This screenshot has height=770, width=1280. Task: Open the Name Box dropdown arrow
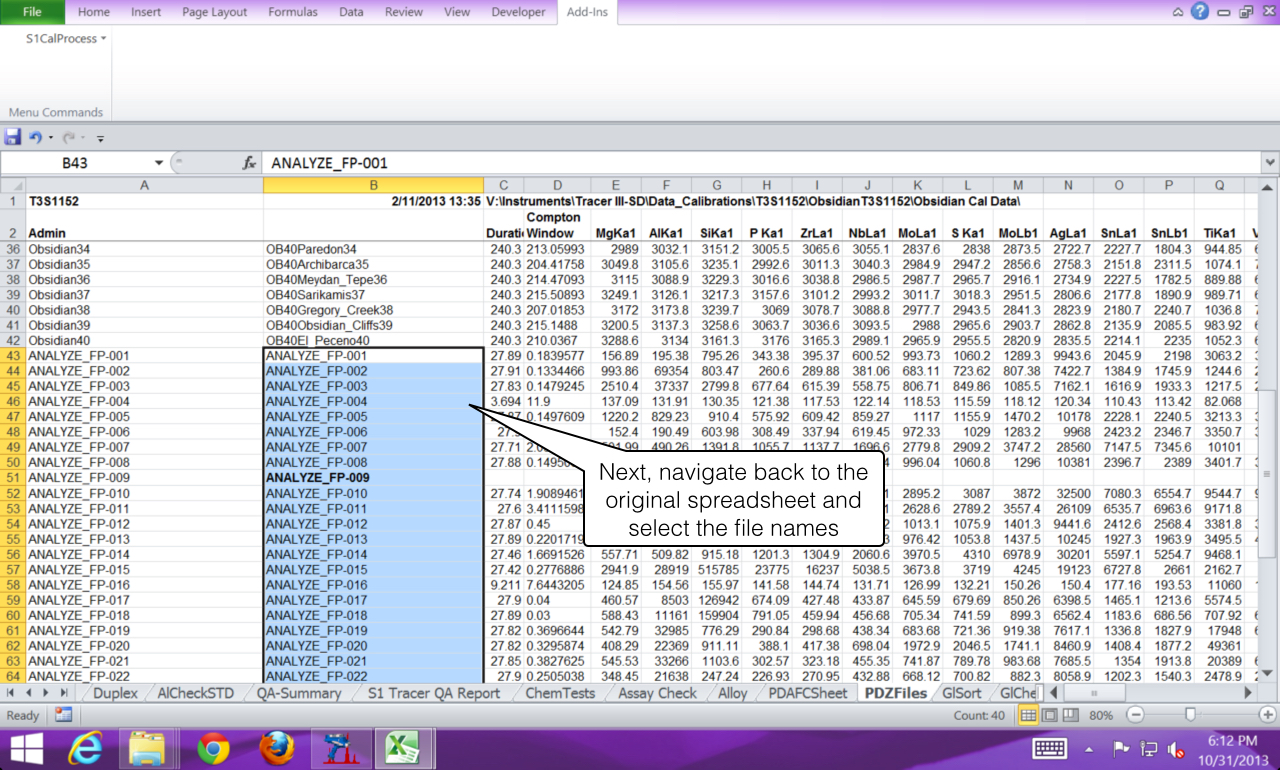coord(158,163)
